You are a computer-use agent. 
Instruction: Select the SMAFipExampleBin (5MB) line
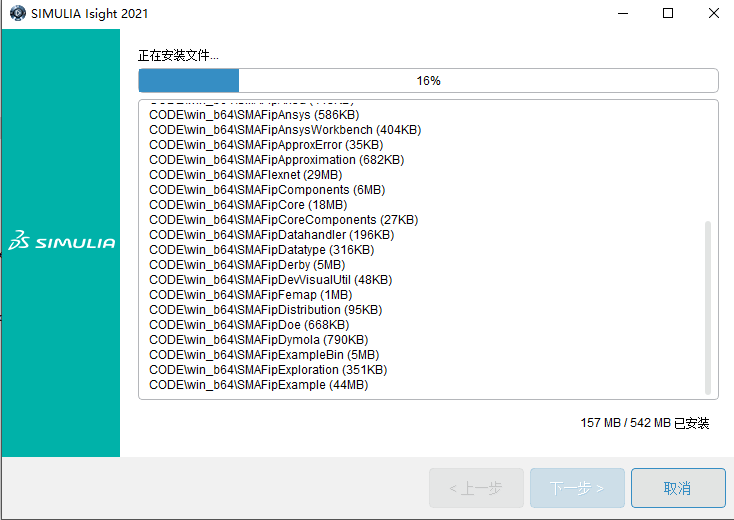264,355
